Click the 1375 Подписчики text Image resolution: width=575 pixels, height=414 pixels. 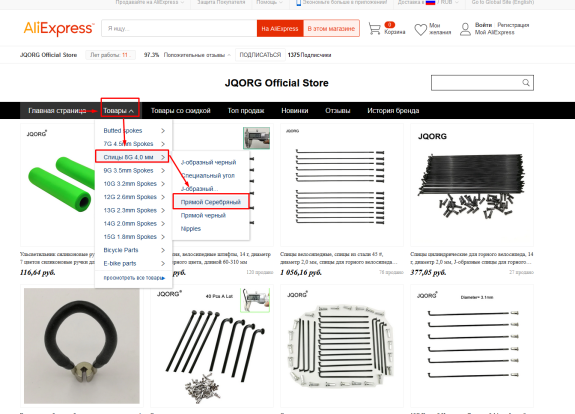point(310,55)
